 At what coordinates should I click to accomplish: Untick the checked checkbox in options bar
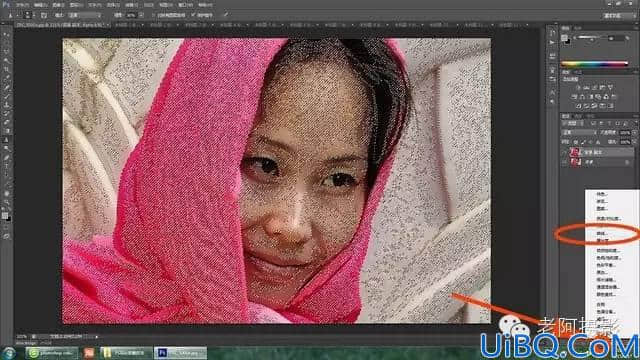(193, 15)
